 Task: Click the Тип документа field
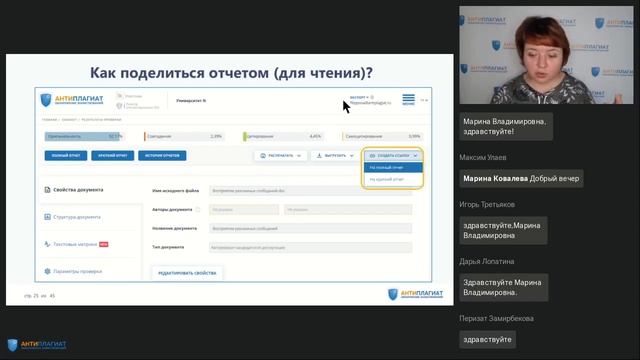click(x=311, y=247)
